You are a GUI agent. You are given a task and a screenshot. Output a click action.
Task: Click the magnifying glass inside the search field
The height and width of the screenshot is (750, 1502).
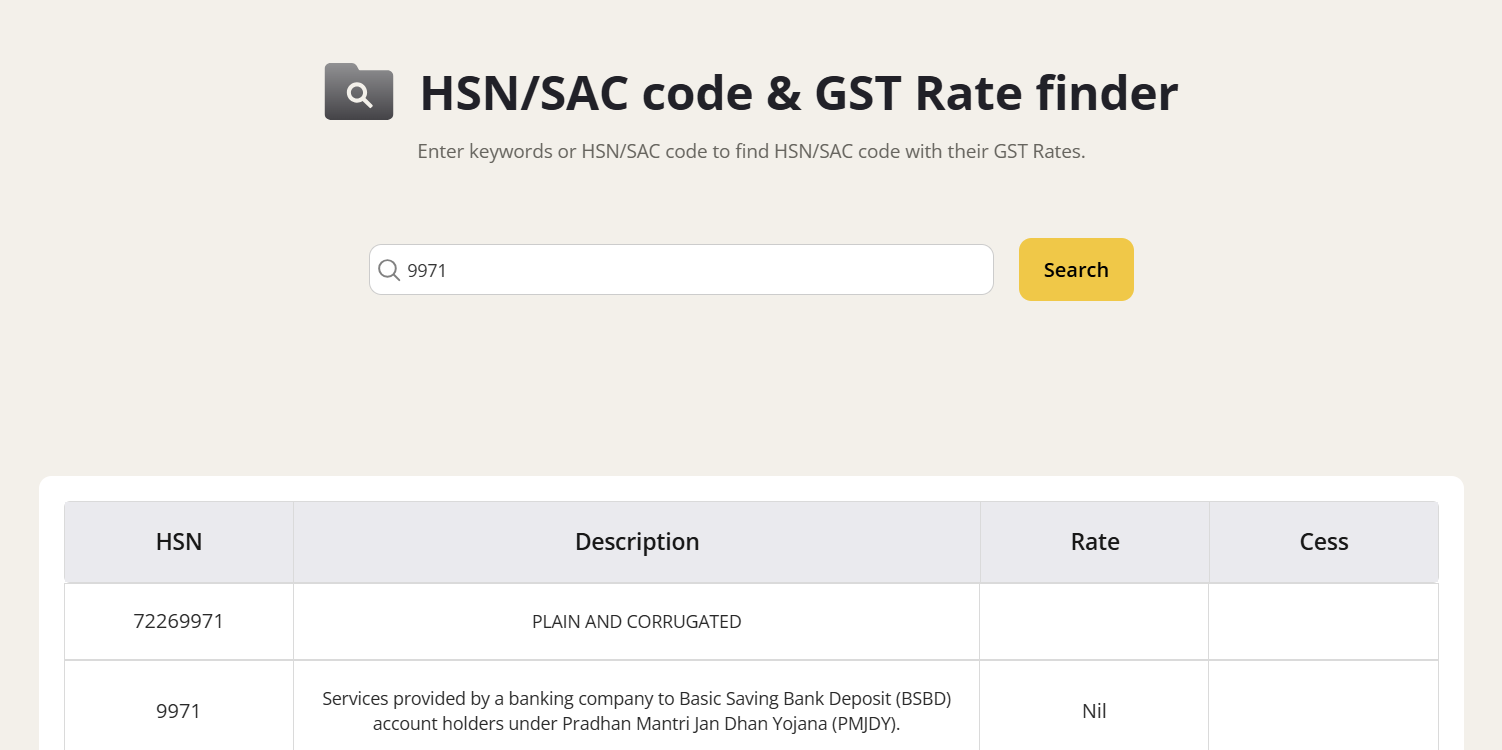(x=389, y=269)
